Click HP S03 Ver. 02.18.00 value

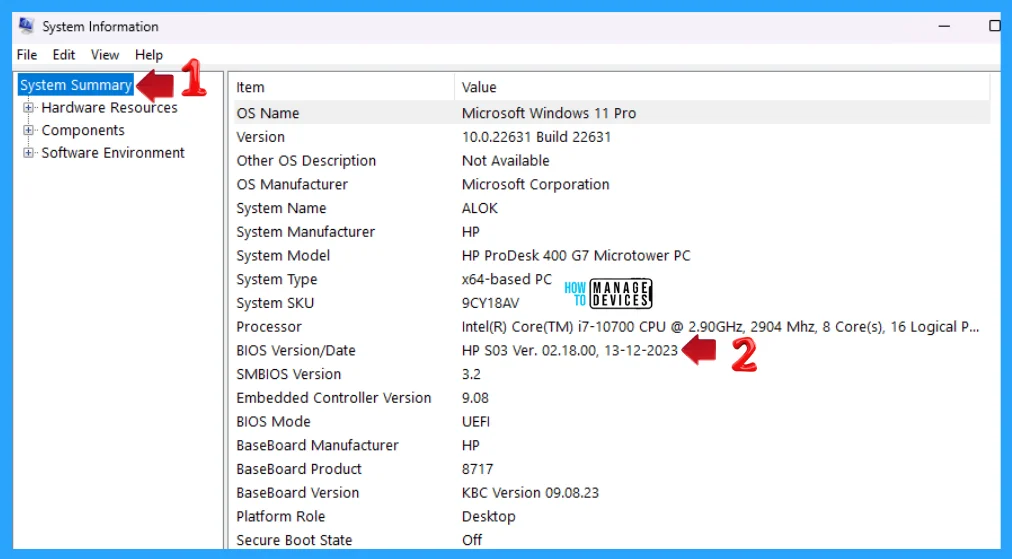(569, 351)
